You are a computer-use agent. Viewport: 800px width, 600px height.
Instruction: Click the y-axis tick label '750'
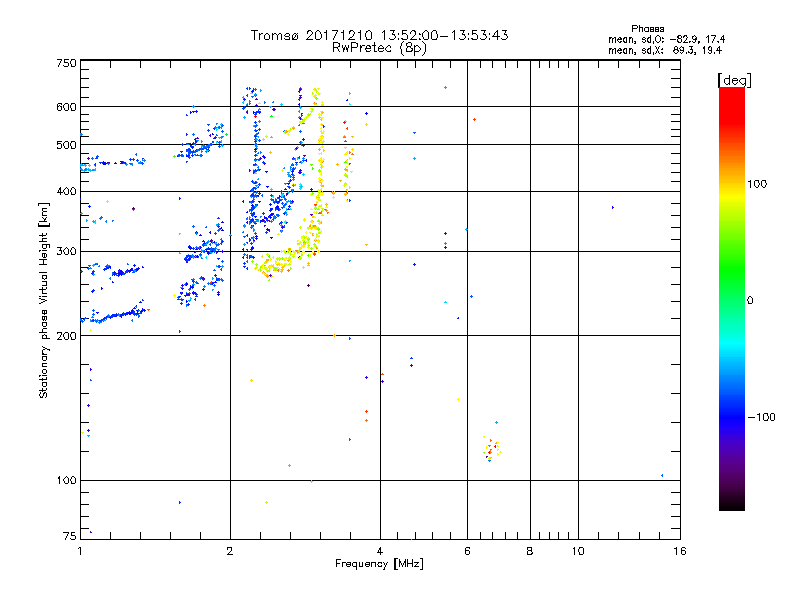pyautogui.click(x=66, y=63)
